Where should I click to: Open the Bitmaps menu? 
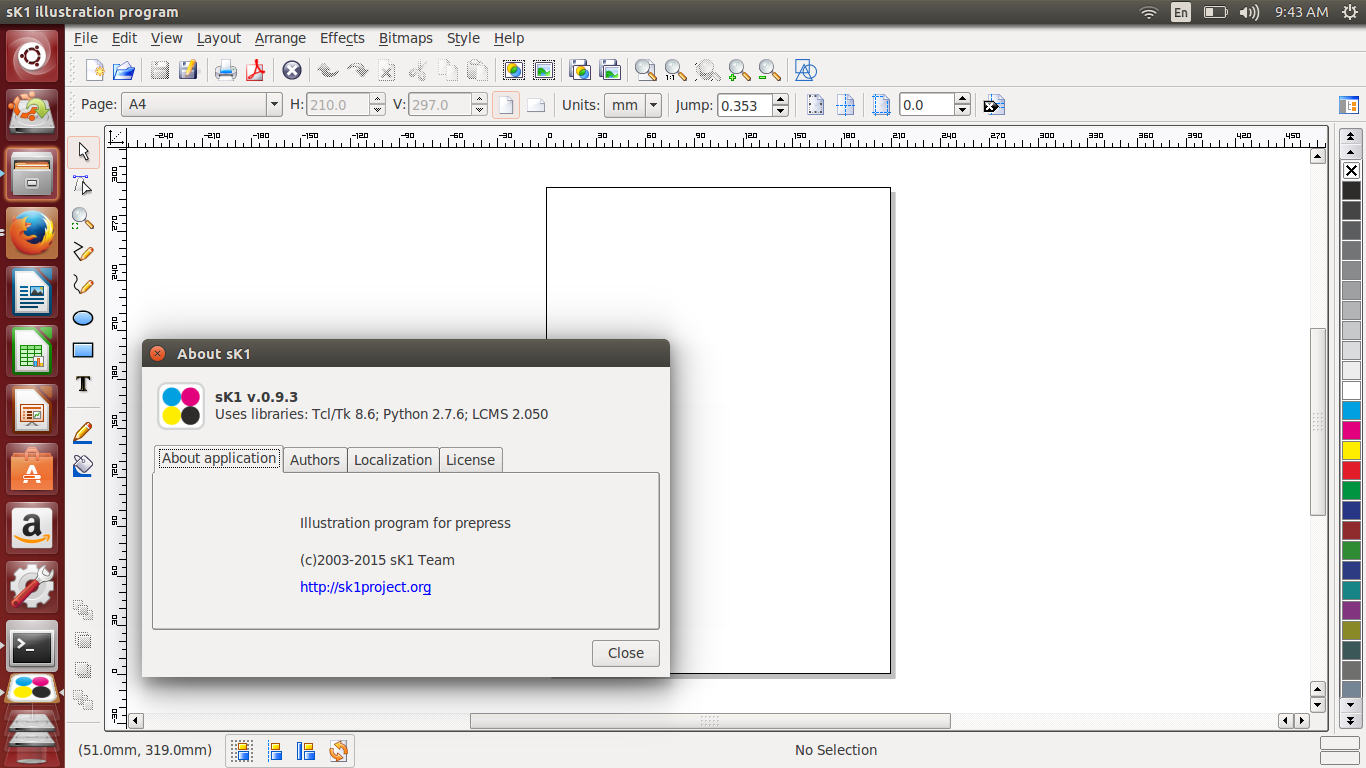[405, 38]
